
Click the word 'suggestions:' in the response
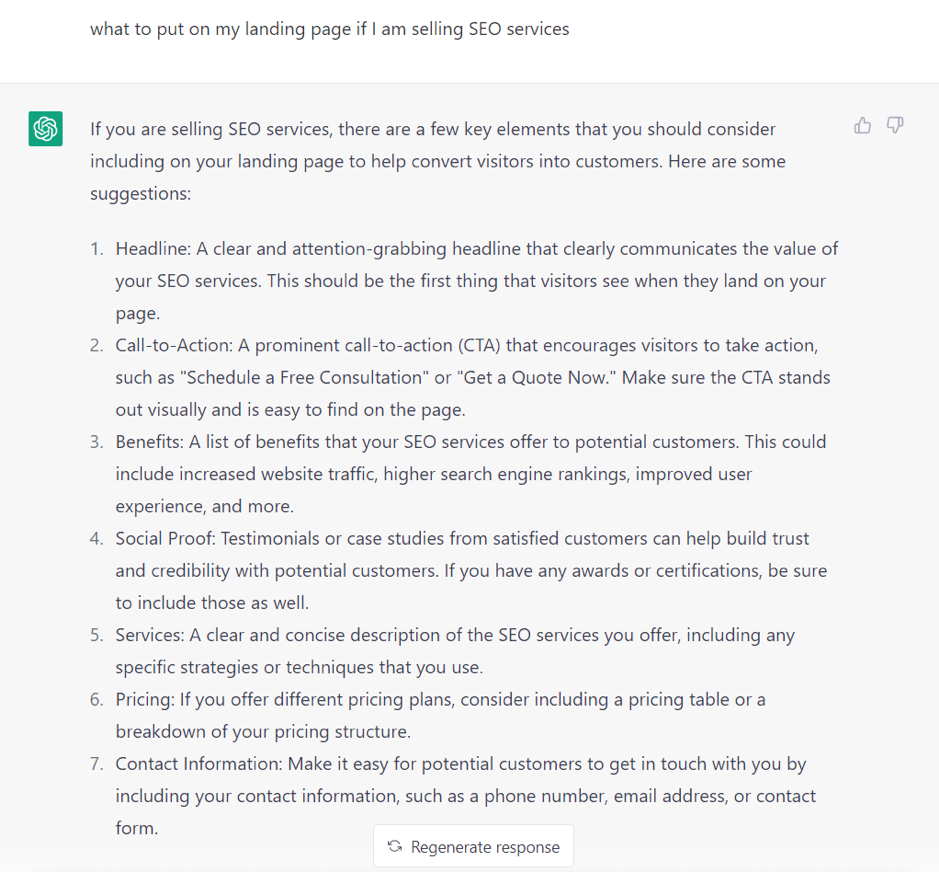tap(140, 193)
